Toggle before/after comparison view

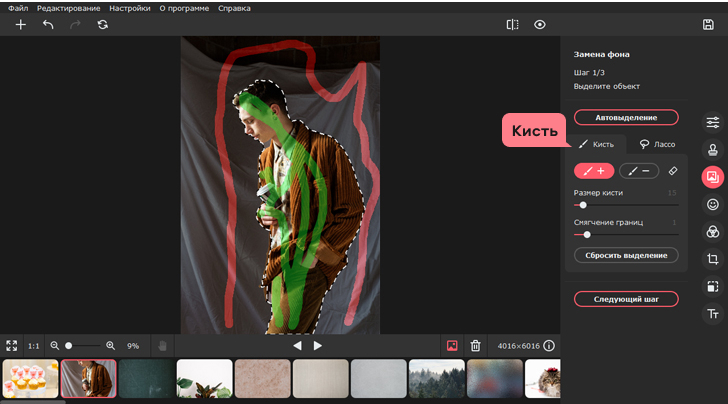point(512,24)
